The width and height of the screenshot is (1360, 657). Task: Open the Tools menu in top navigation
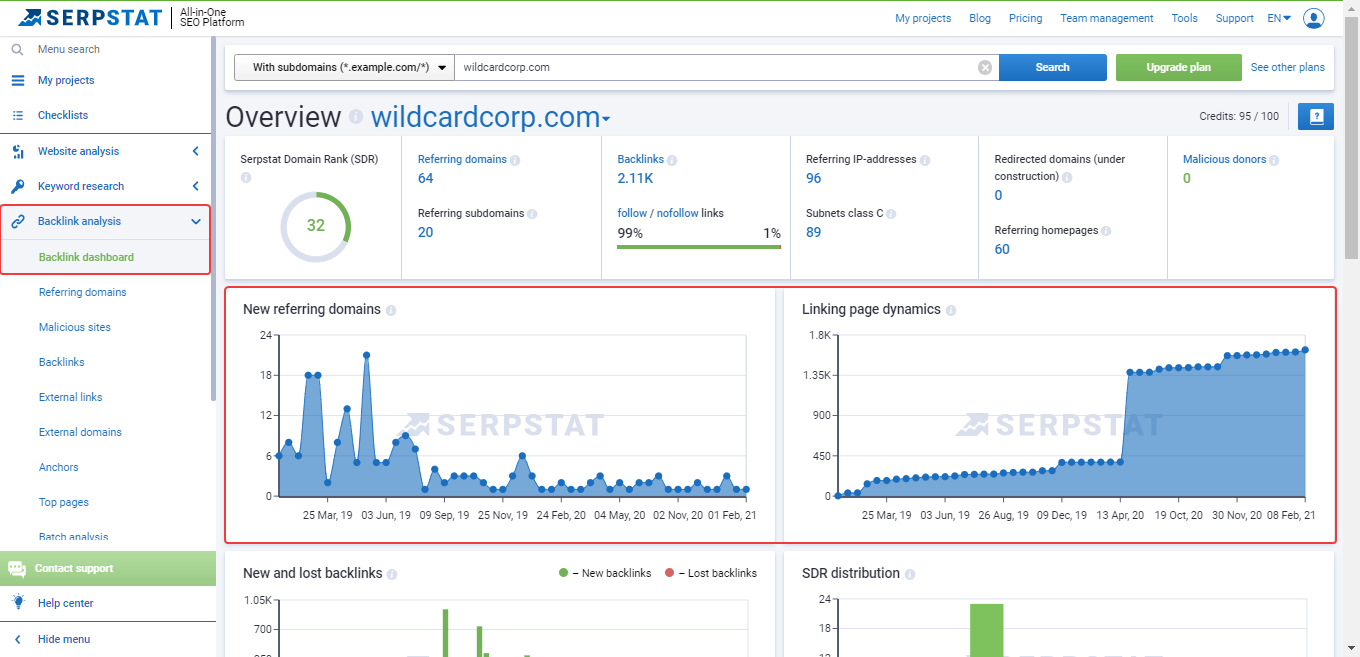click(x=1184, y=17)
